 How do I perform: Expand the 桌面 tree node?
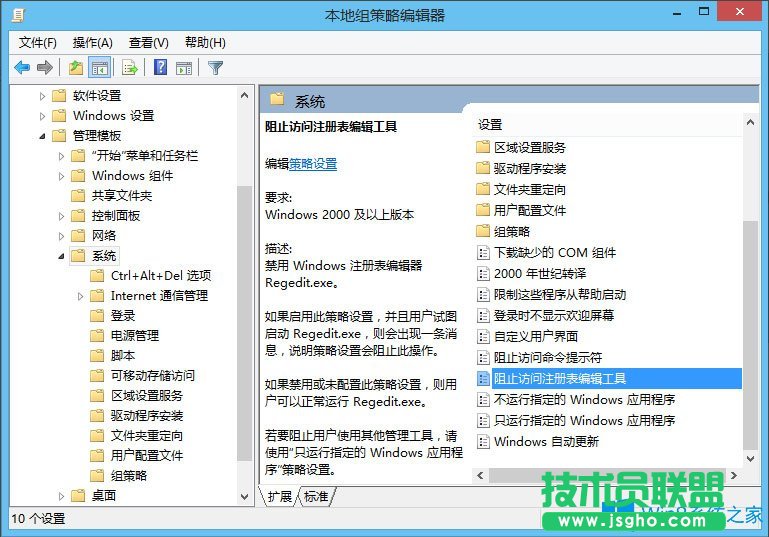(61, 496)
